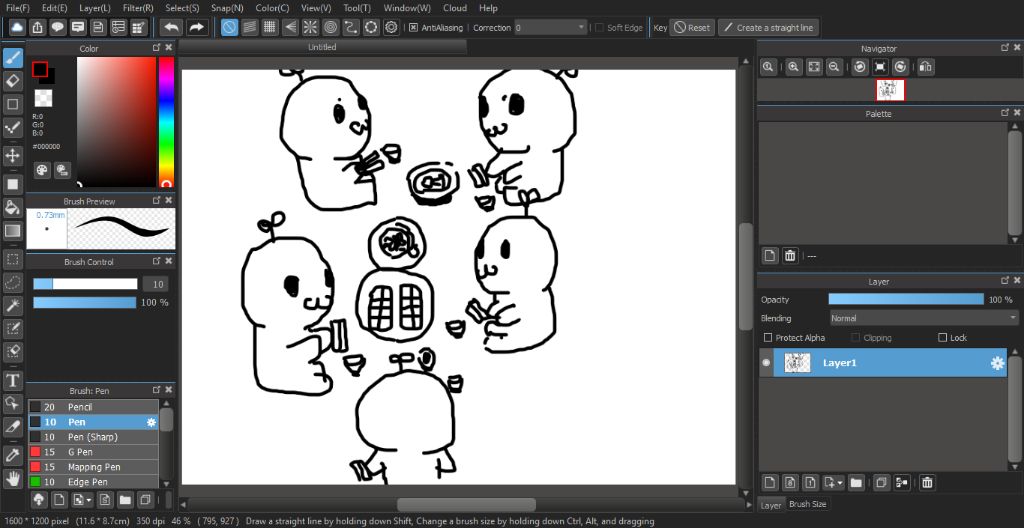The height and width of the screenshot is (528, 1024).
Task: Select the Hand tool
Action: 12,478
